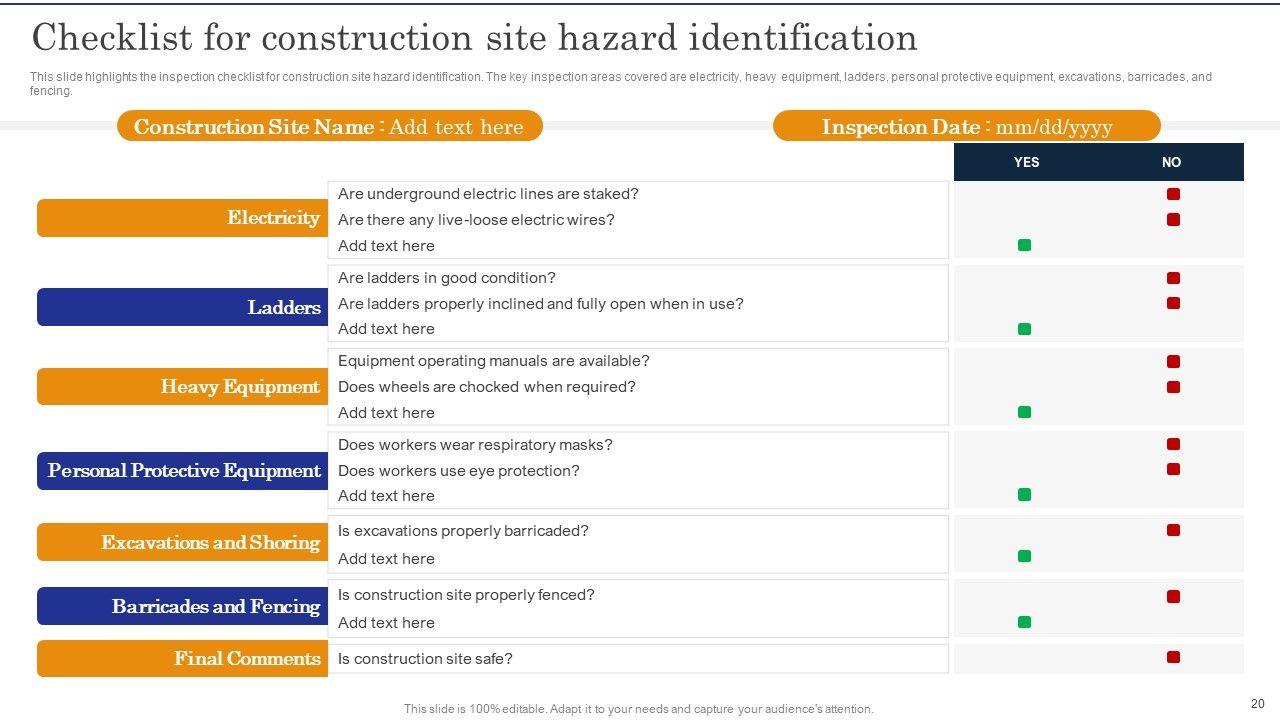Click the slide title text
Screen dimensions: 1280x720
(474, 38)
